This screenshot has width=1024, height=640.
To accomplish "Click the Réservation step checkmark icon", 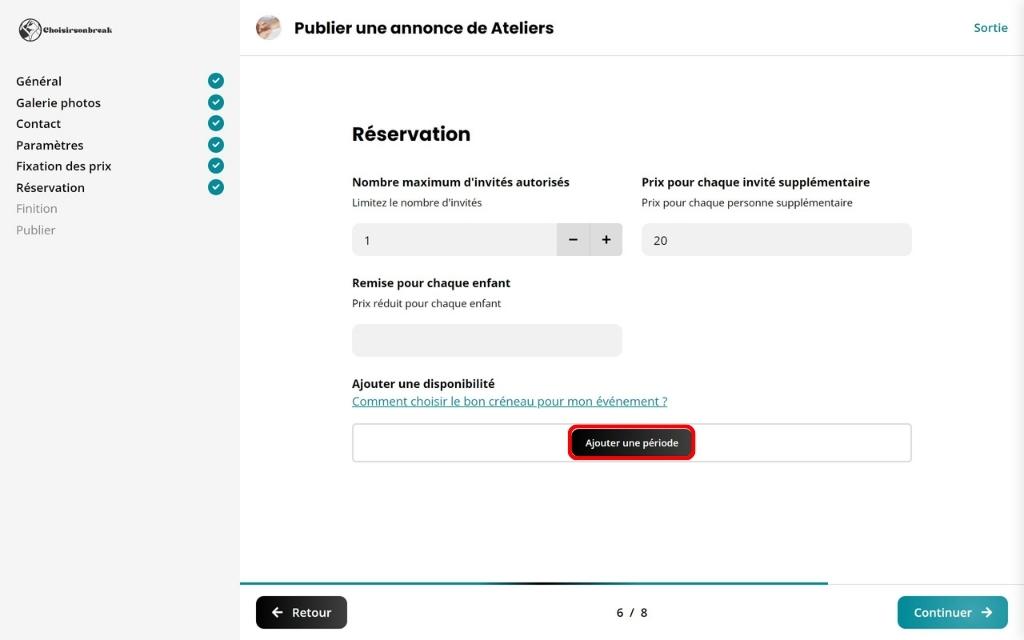I will [x=216, y=187].
